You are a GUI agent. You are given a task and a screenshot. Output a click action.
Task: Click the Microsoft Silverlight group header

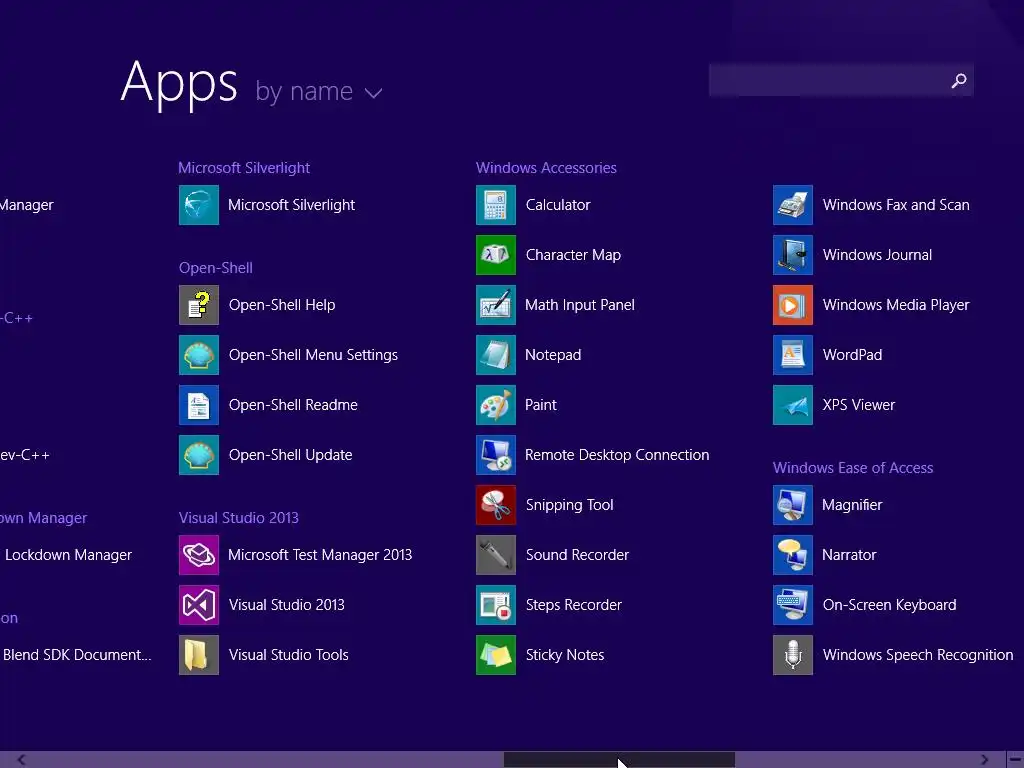tap(244, 168)
